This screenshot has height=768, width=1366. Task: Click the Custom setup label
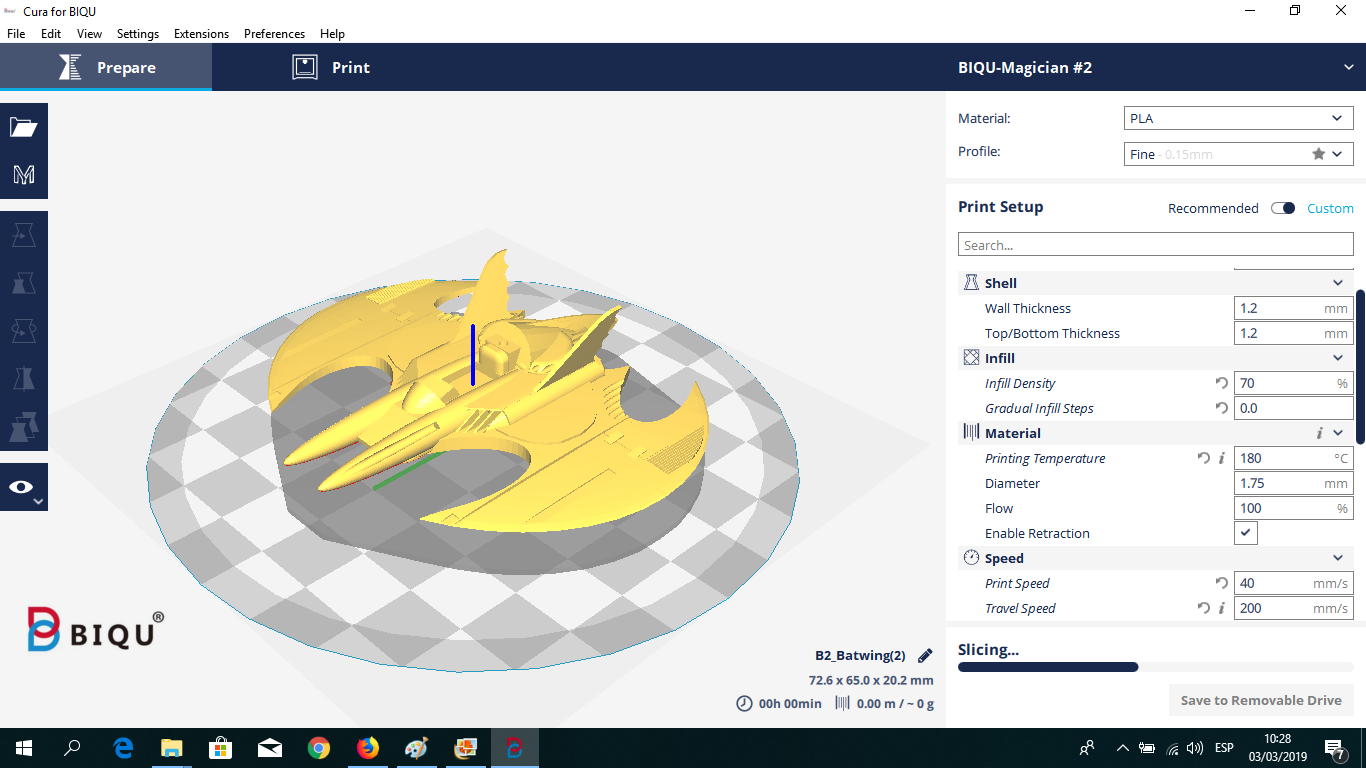pyautogui.click(x=1330, y=208)
